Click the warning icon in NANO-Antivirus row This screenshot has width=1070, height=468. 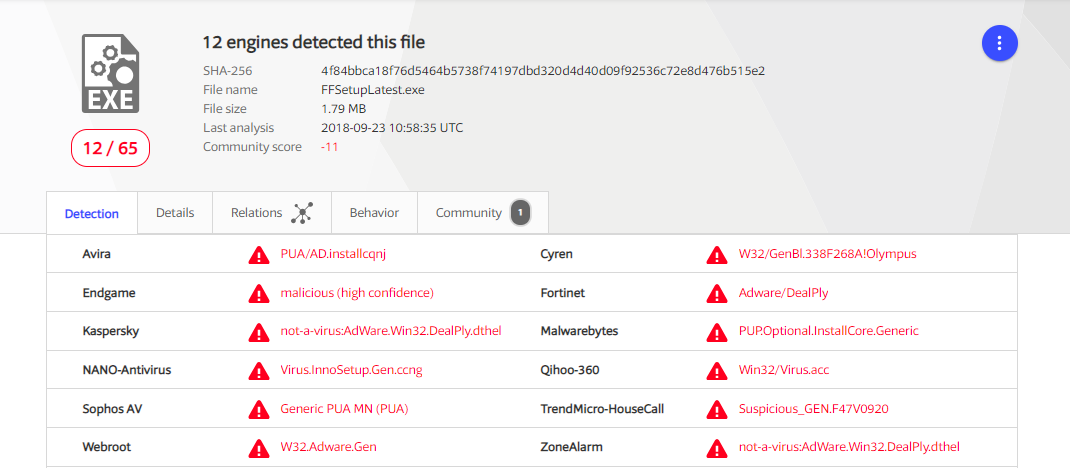(259, 370)
